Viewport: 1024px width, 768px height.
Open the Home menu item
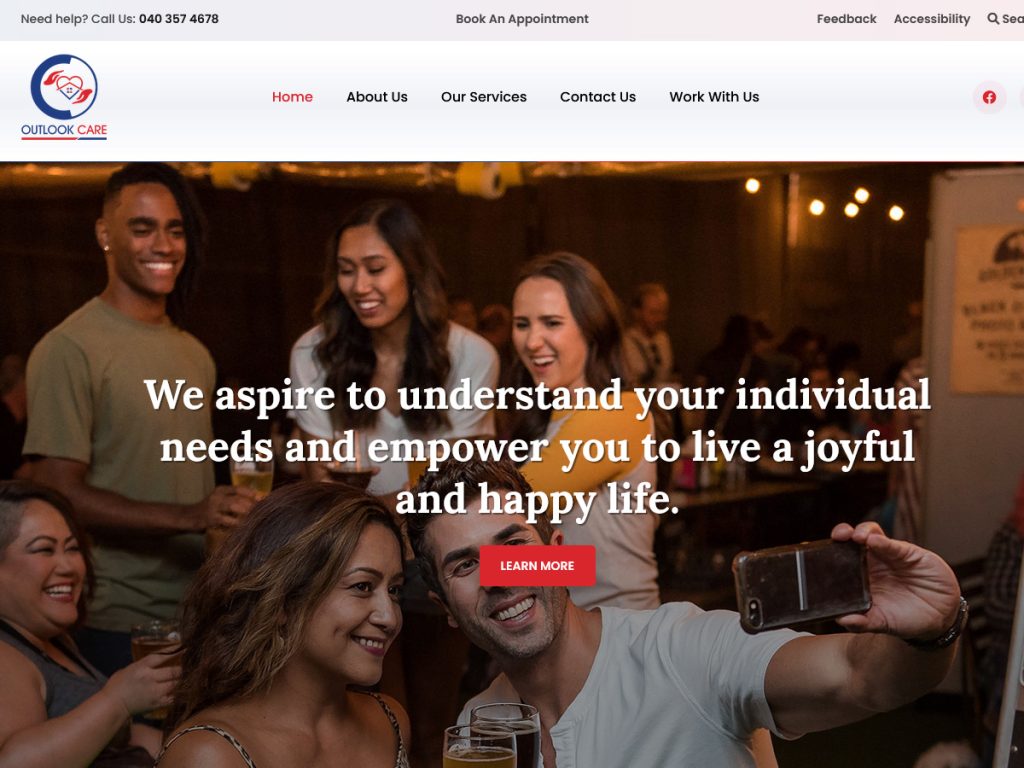[x=292, y=97]
